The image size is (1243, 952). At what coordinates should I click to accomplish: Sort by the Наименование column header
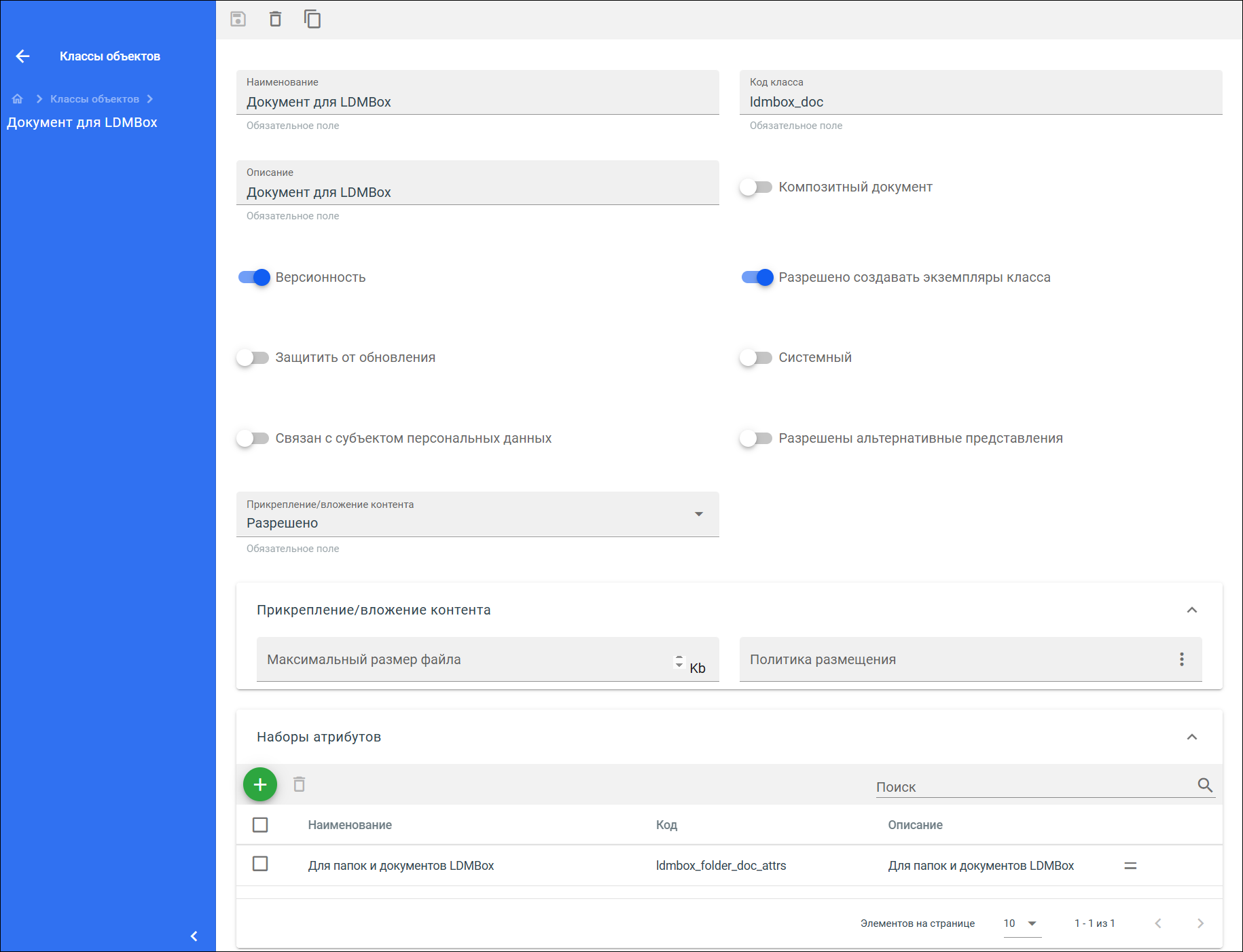pos(350,825)
